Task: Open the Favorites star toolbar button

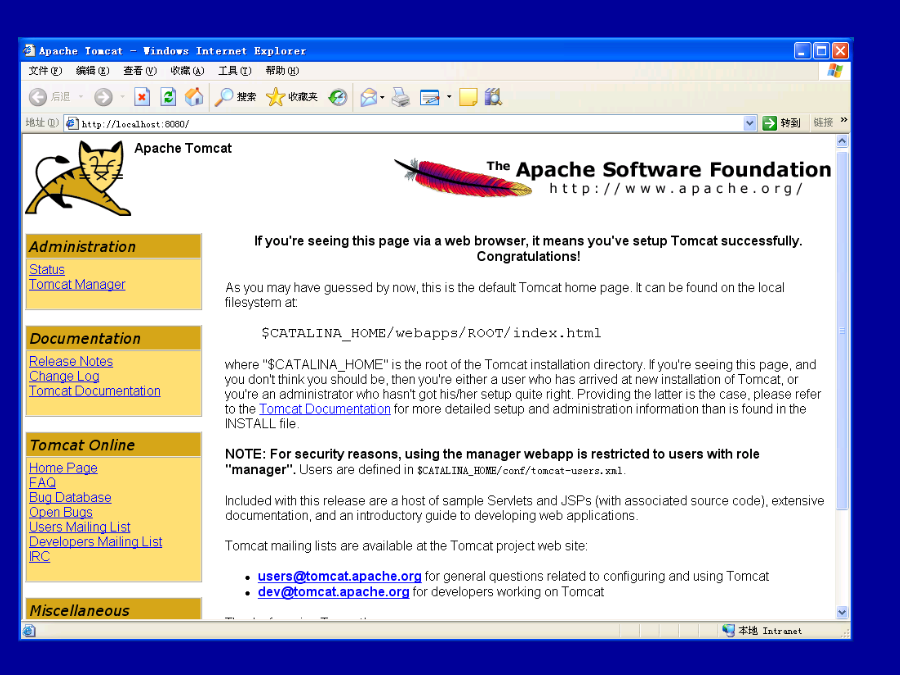Action: coord(292,97)
